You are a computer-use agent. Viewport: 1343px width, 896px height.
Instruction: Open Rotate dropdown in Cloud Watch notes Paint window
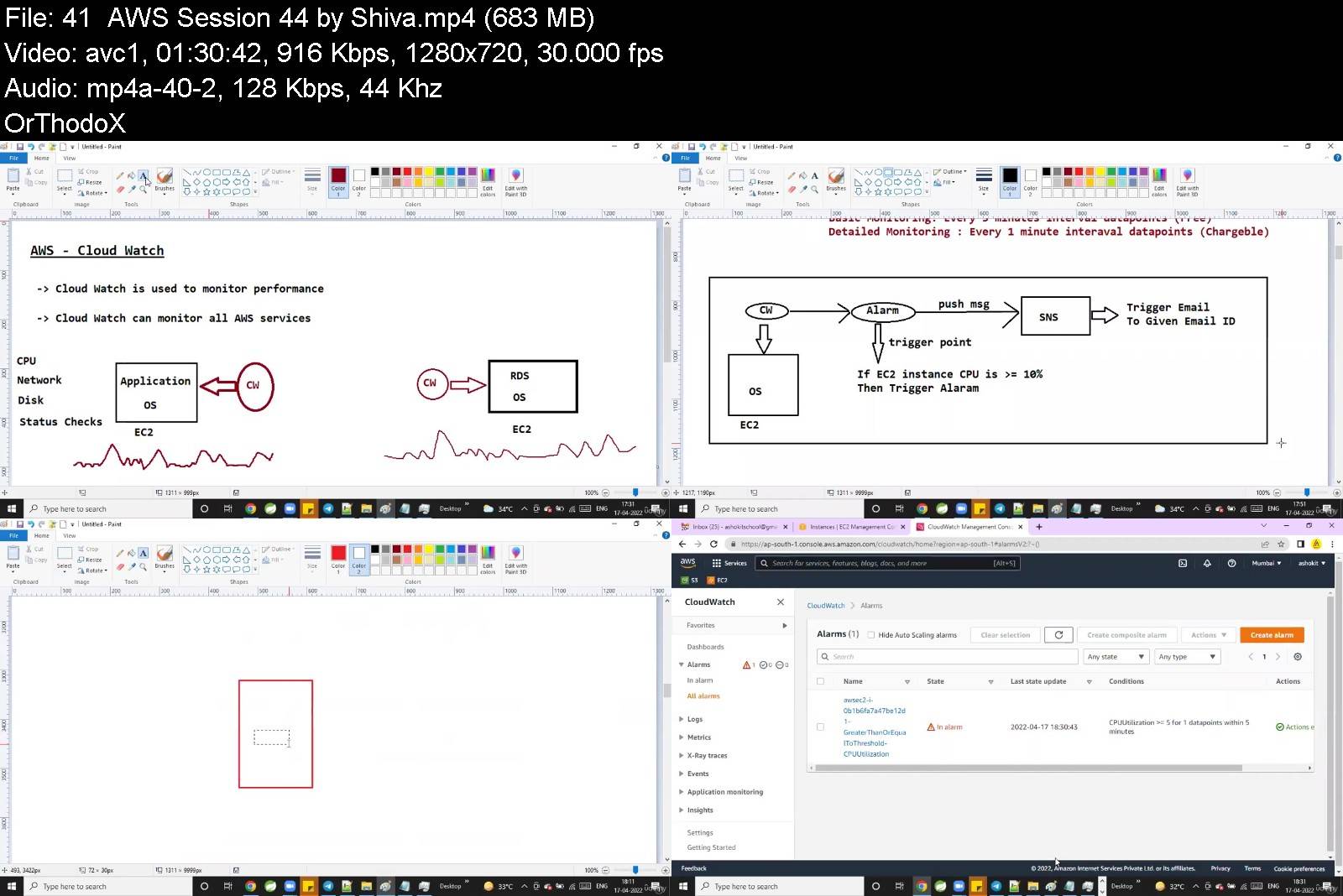94,193
